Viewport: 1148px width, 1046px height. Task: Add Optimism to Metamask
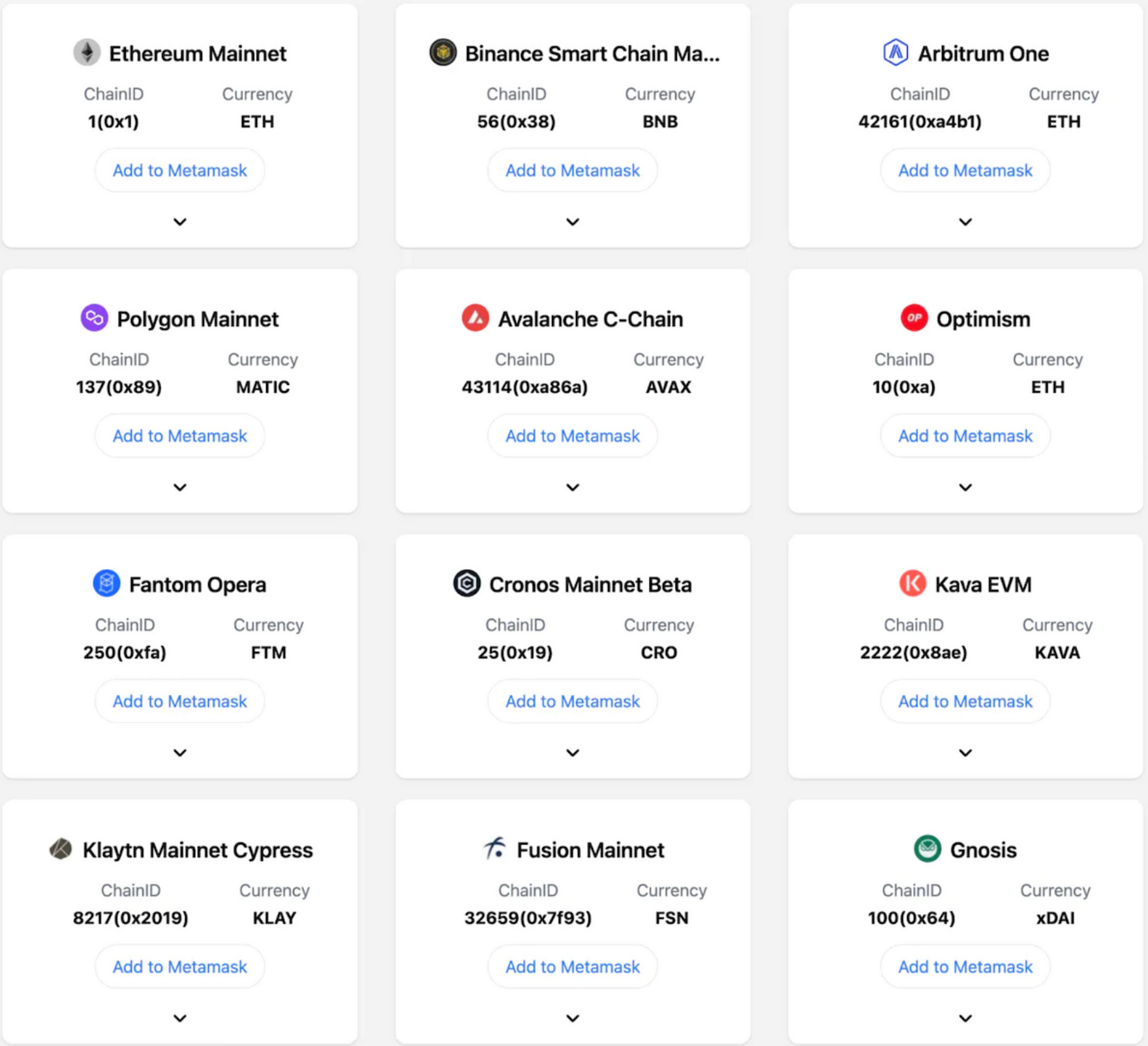click(x=965, y=436)
